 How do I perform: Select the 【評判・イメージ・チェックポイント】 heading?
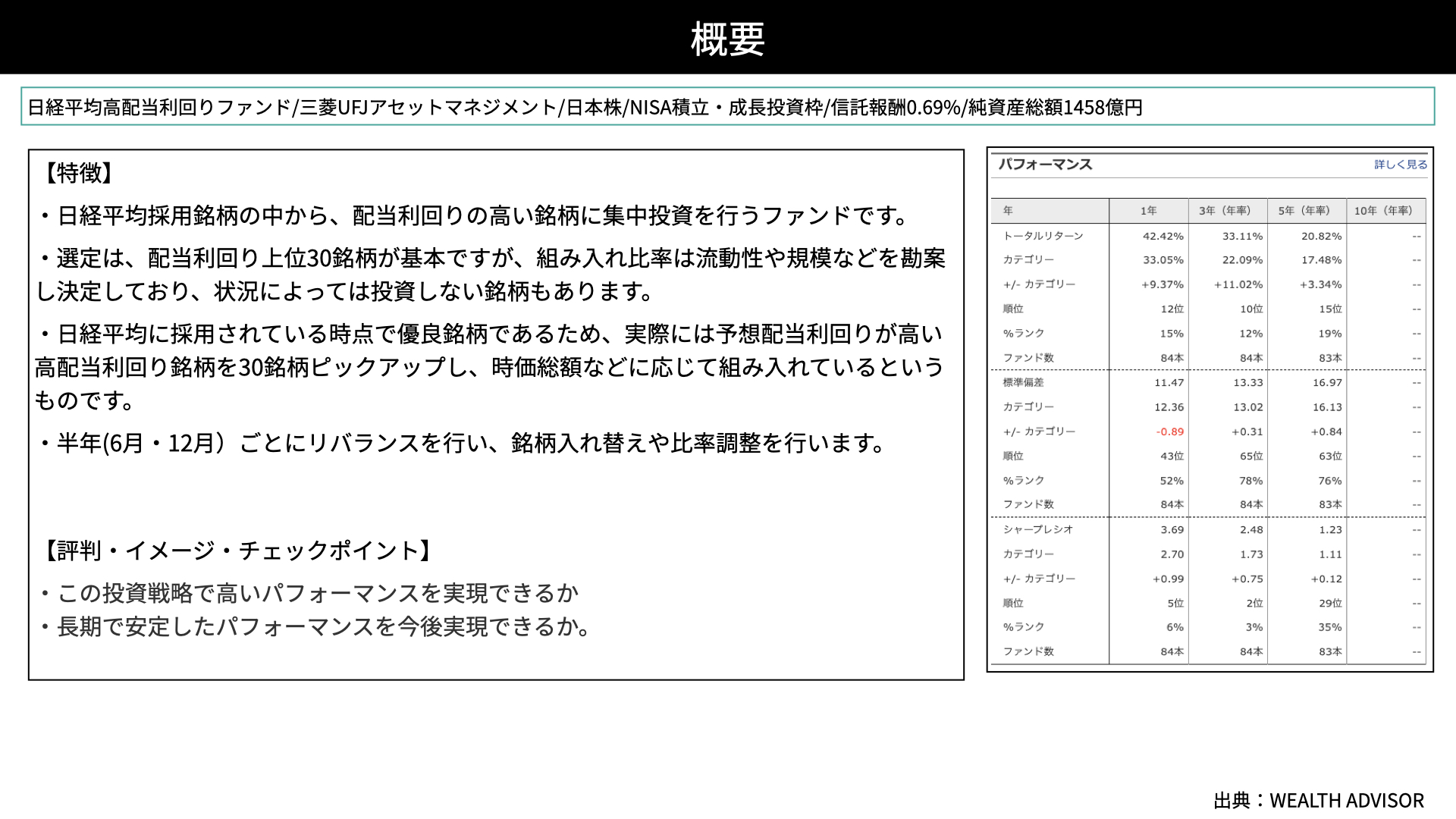(x=238, y=551)
